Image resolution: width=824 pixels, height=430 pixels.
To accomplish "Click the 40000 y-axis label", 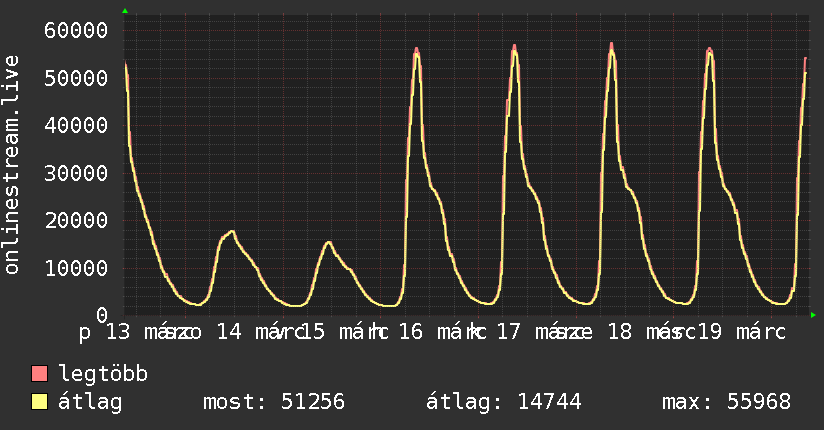I will click(x=76, y=125).
